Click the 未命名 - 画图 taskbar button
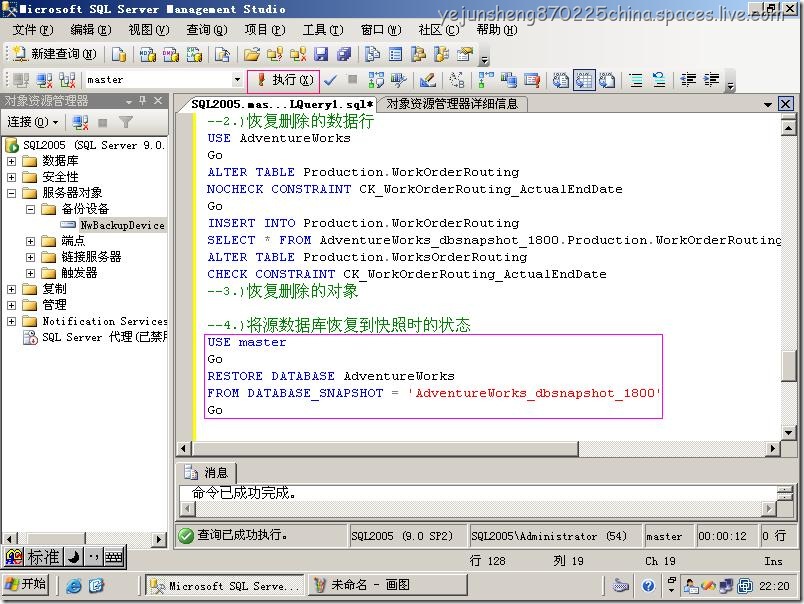 [388, 585]
